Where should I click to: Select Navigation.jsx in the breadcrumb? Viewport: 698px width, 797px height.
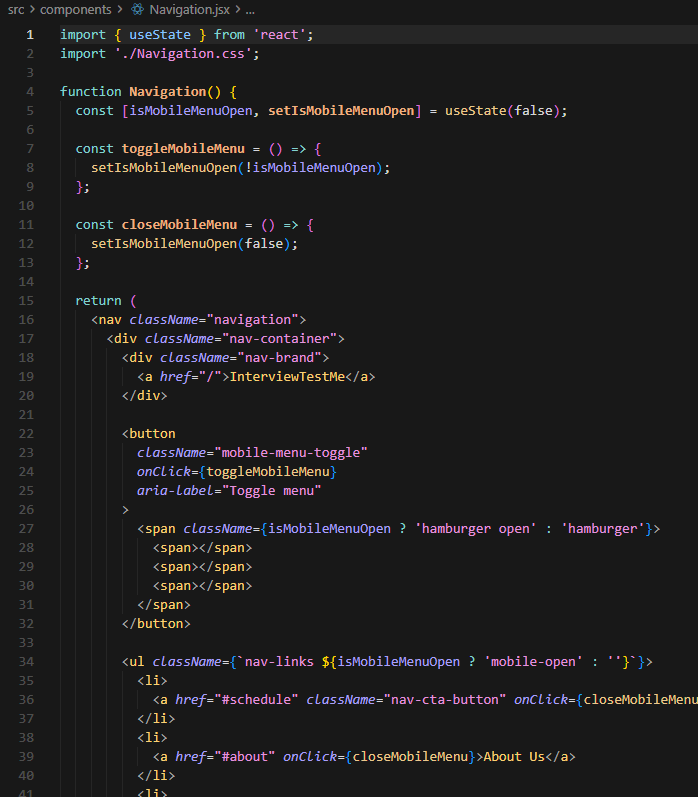pos(189,9)
